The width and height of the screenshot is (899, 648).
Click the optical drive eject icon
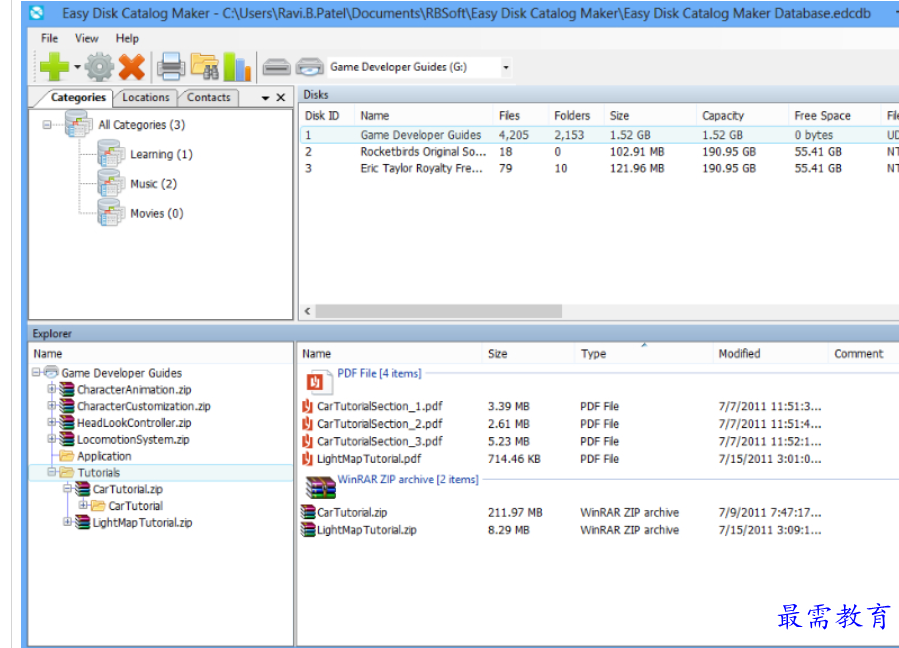click(x=310, y=68)
